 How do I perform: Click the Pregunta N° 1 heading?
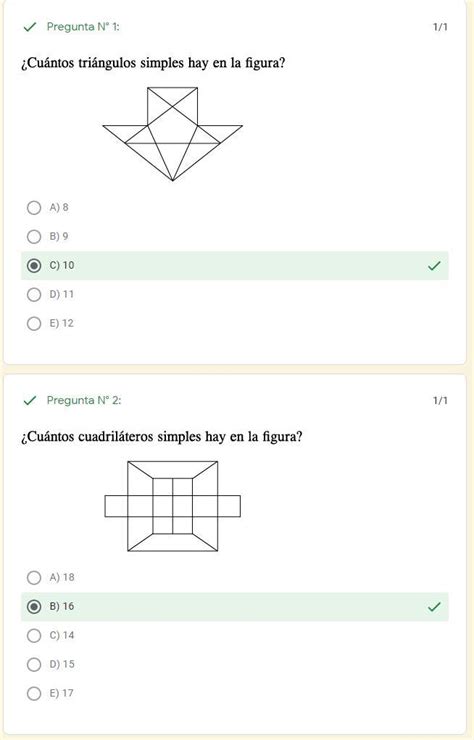[x=83, y=27]
